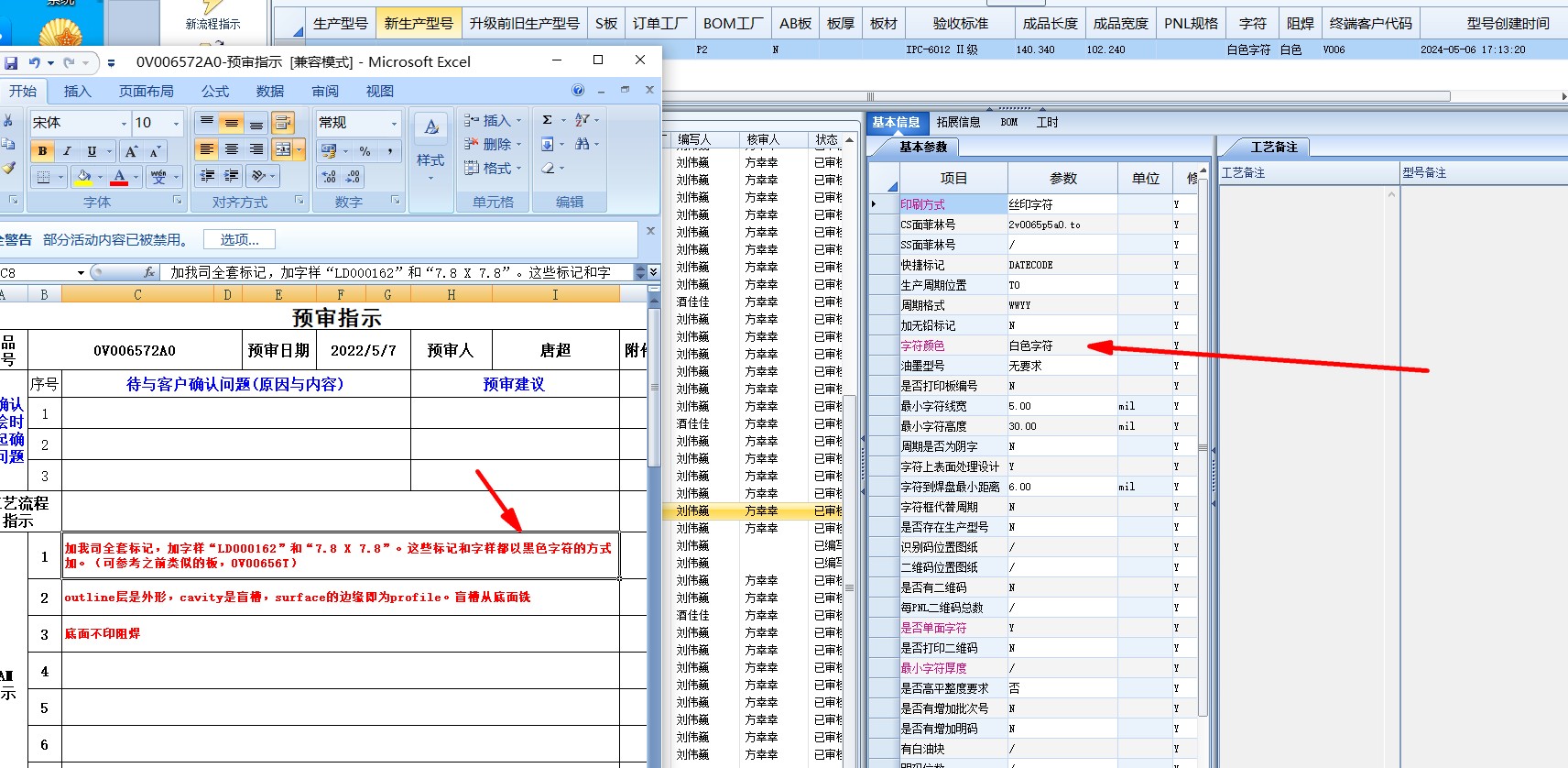Click the 新流程指示 button
The height and width of the screenshot is (768, 1568).
point(212,23)
